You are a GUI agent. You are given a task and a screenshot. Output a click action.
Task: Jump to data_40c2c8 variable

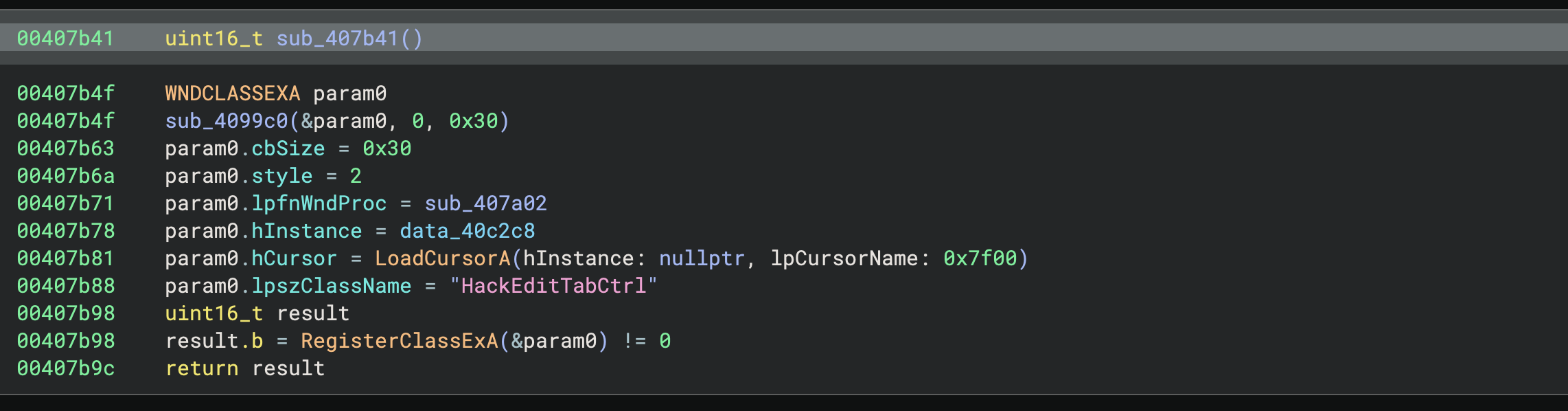click(x=468, y=231)
